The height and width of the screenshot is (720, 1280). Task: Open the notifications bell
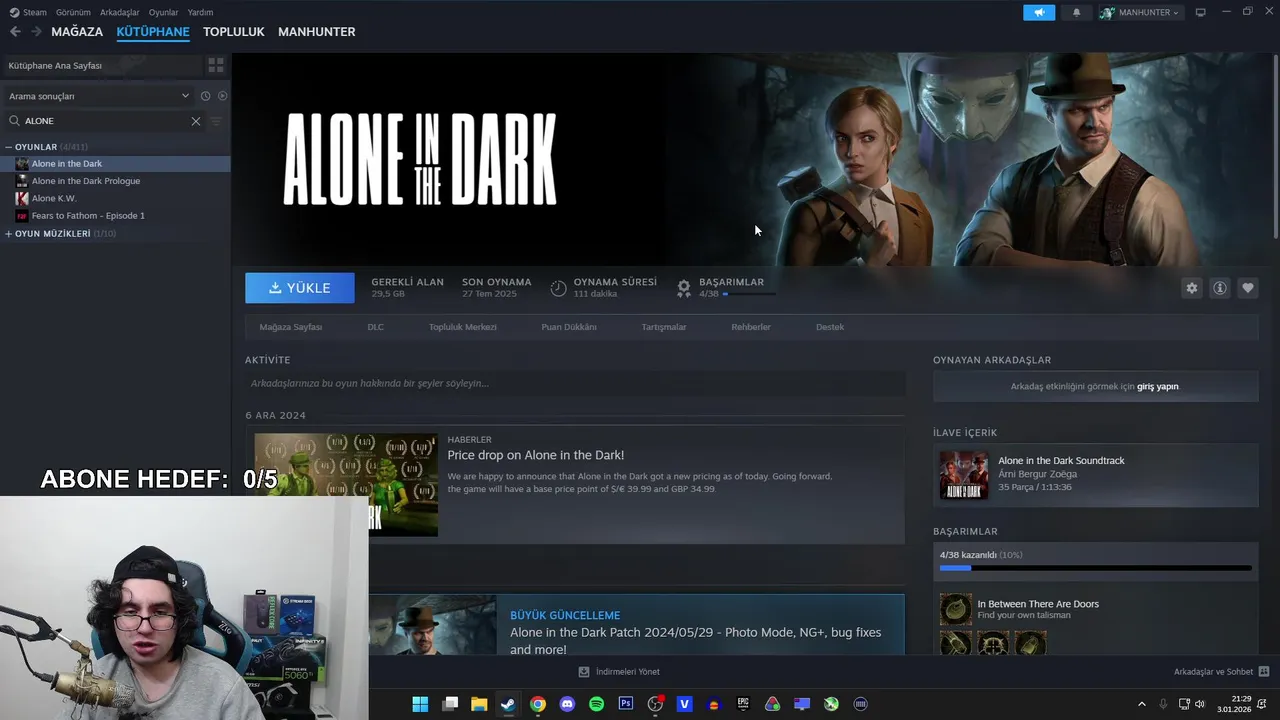coord(1077,12)
